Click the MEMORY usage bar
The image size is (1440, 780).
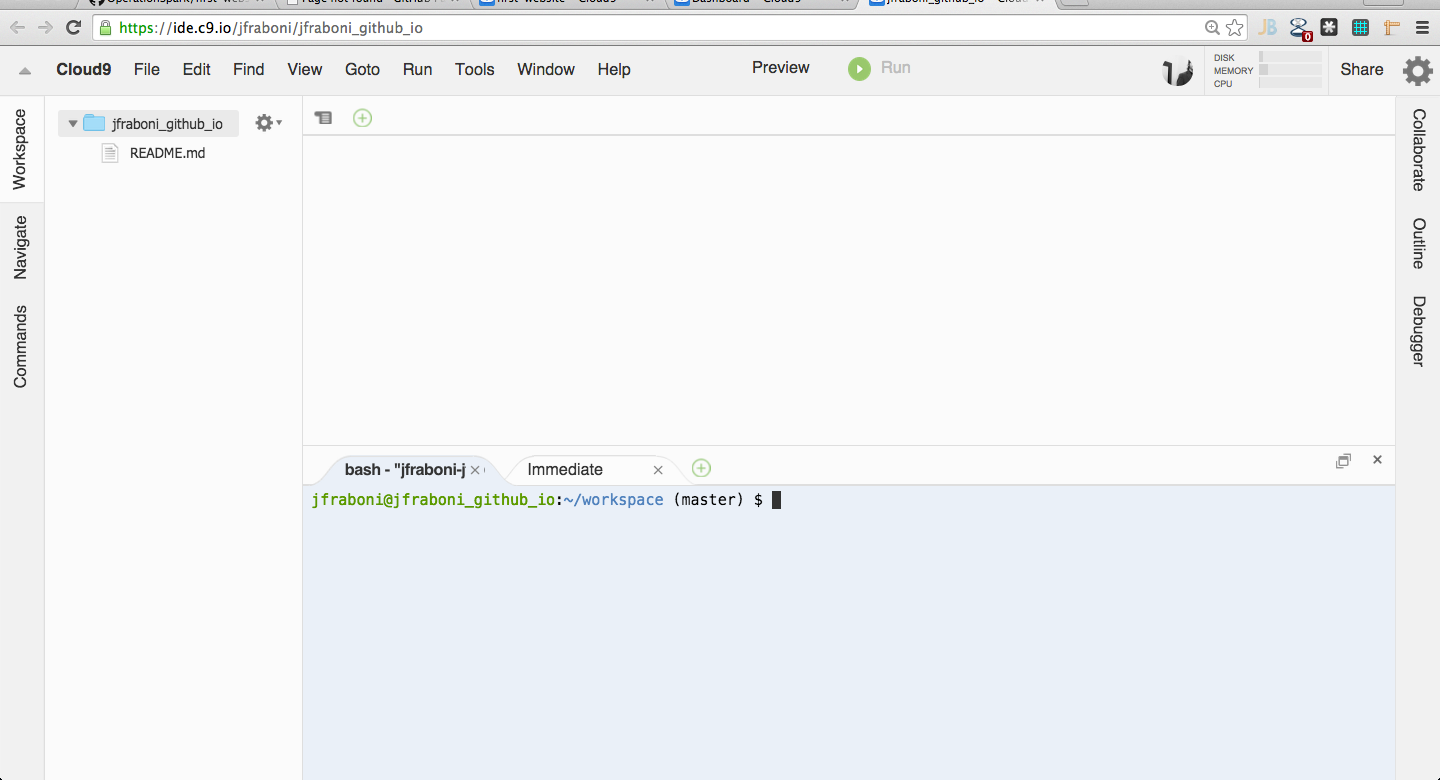point(1290,70)
